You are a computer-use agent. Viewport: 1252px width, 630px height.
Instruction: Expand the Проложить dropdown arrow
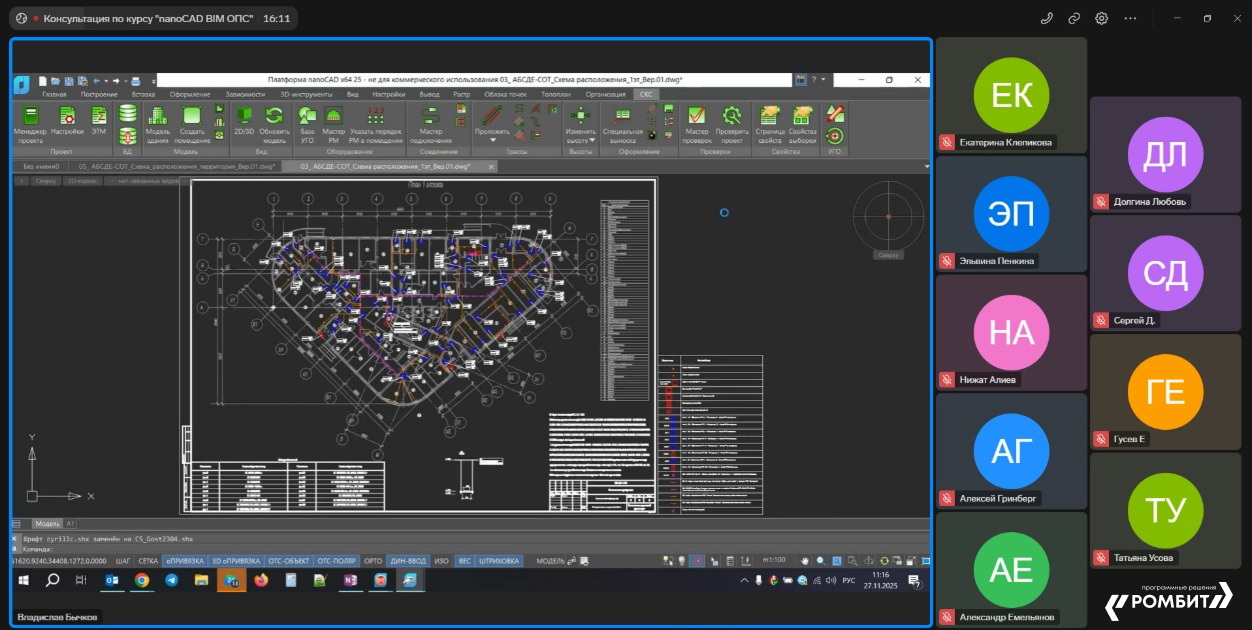coord(492,140)
